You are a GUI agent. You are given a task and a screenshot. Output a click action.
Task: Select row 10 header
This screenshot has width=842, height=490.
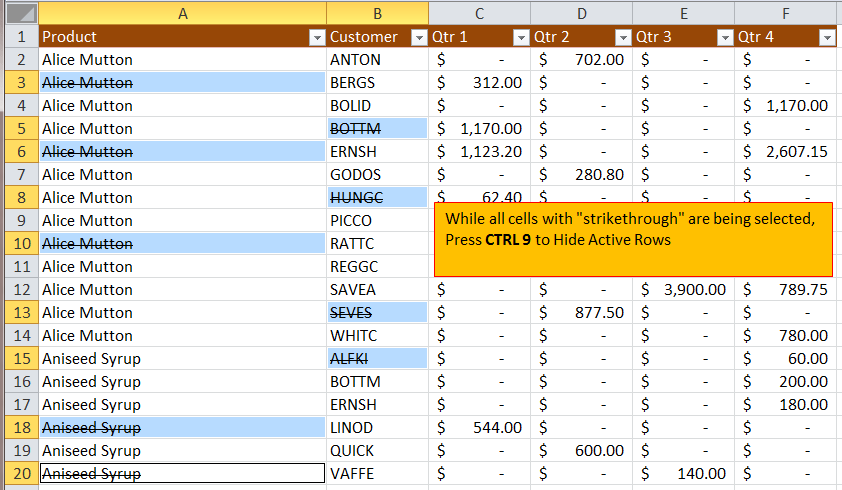[x=19, y=243]
